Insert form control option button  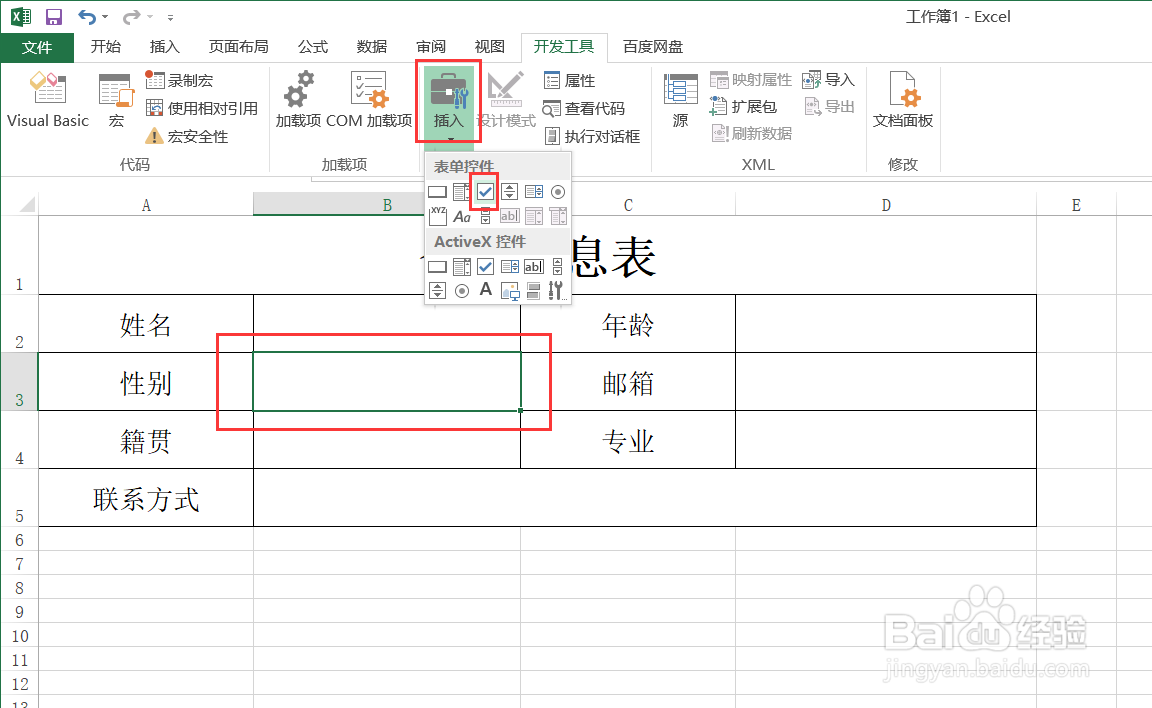click(558, 192)
